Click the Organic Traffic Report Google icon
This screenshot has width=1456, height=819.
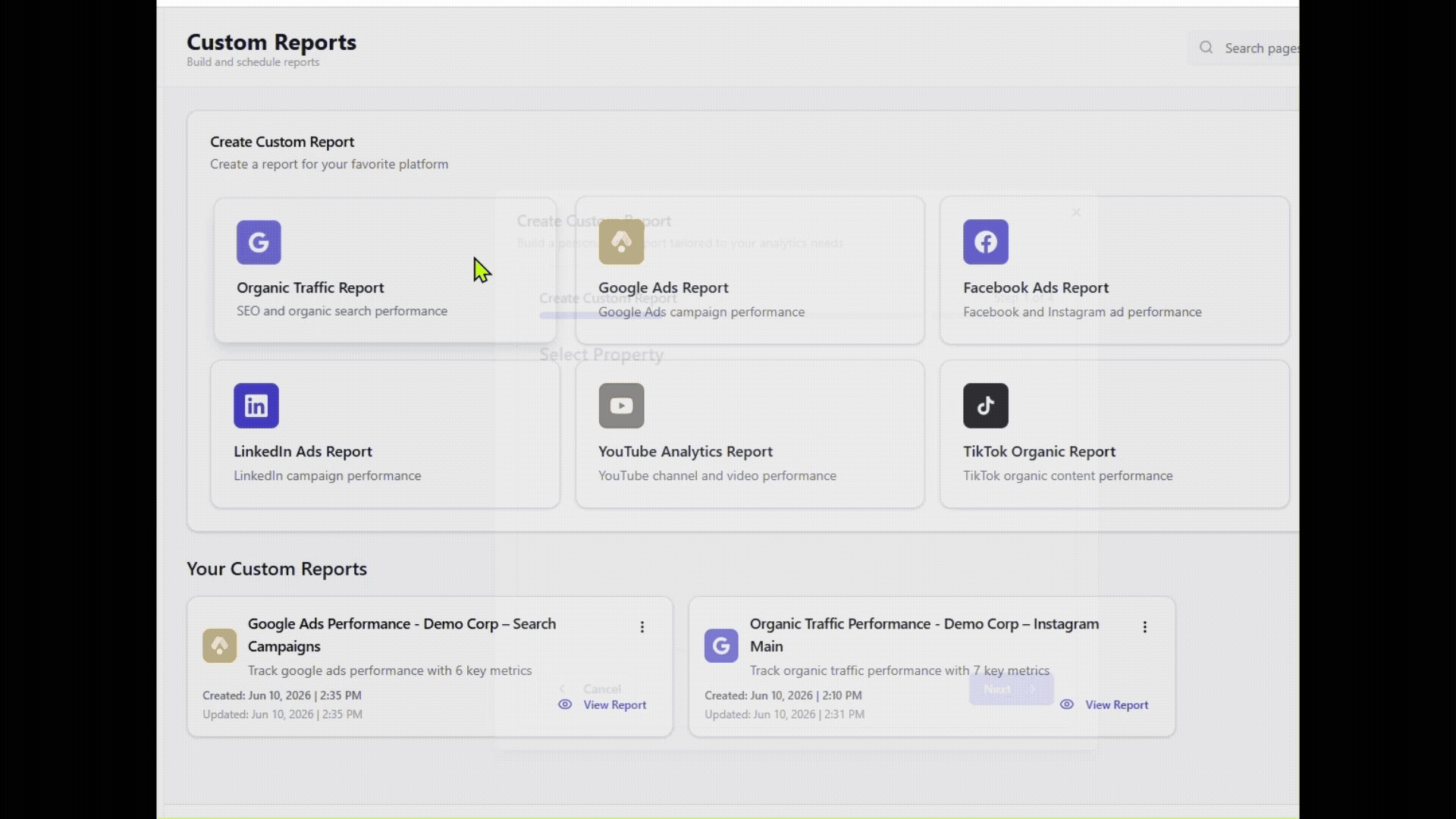(259, 243)
